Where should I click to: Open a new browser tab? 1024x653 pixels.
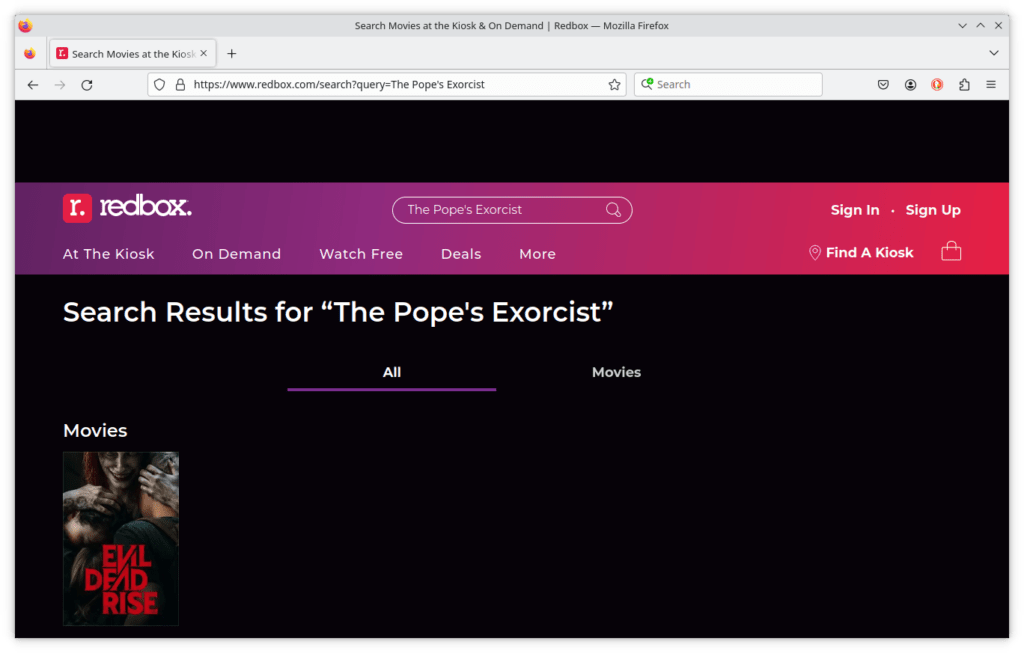pos(231,54)
